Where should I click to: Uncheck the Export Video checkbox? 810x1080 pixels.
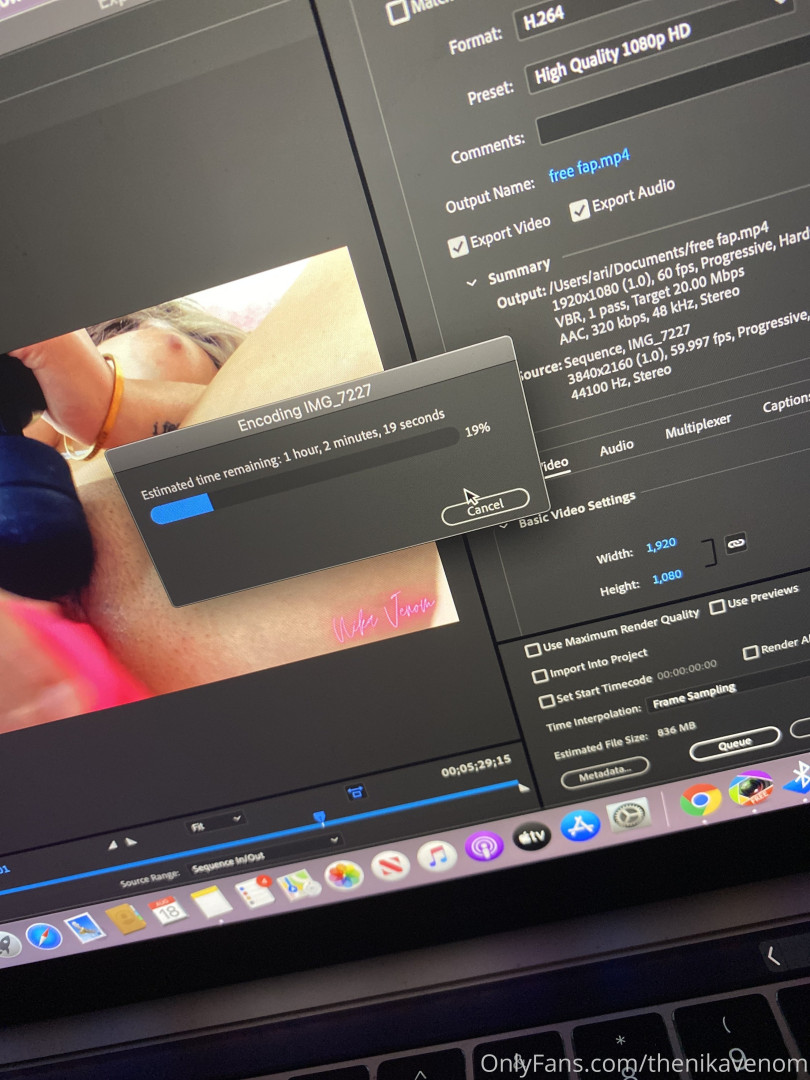coord(458,245)
